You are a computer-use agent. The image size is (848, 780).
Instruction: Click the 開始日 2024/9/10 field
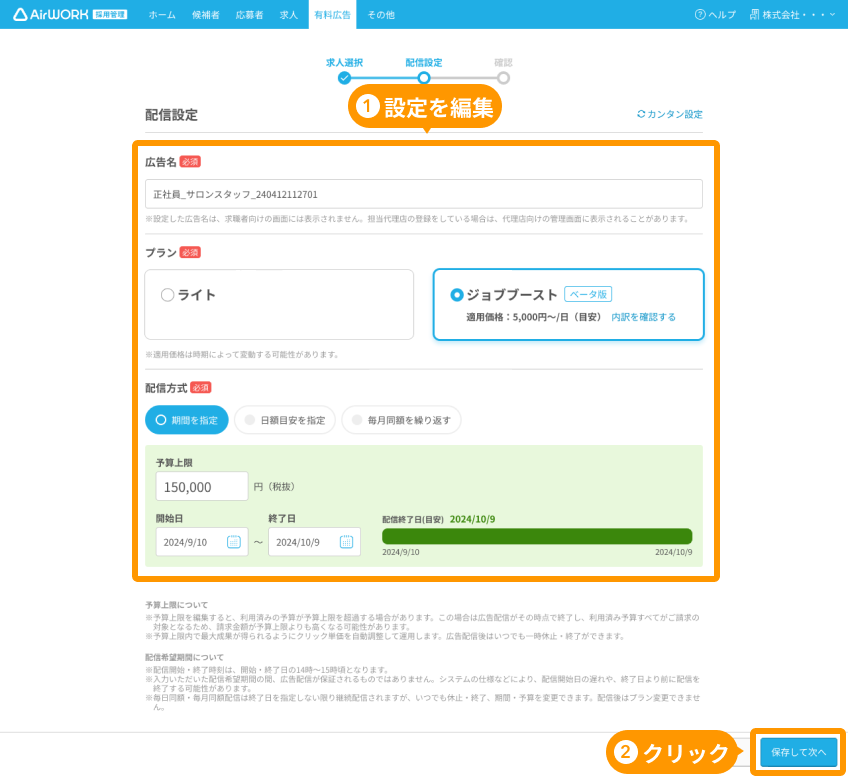pyautogui.click(x=202, y=541)
